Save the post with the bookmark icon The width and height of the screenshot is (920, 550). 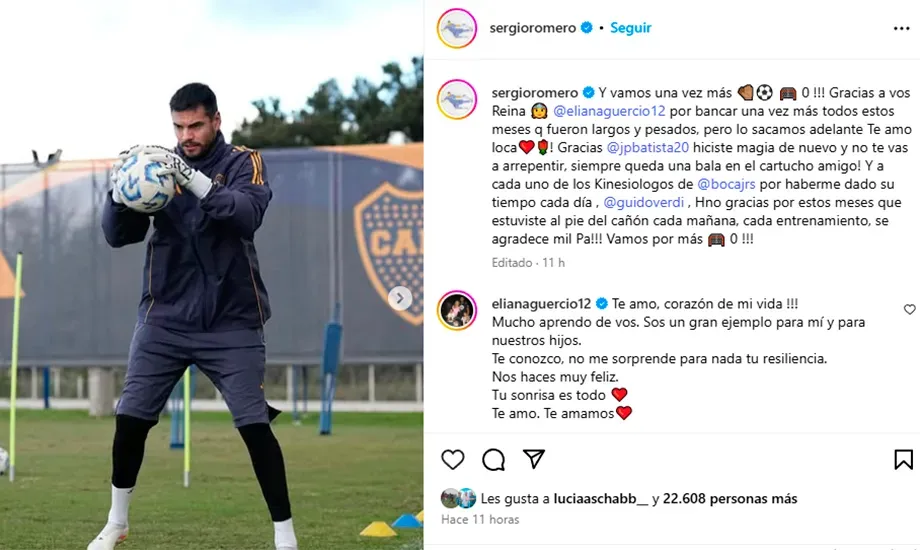point(904,460)
